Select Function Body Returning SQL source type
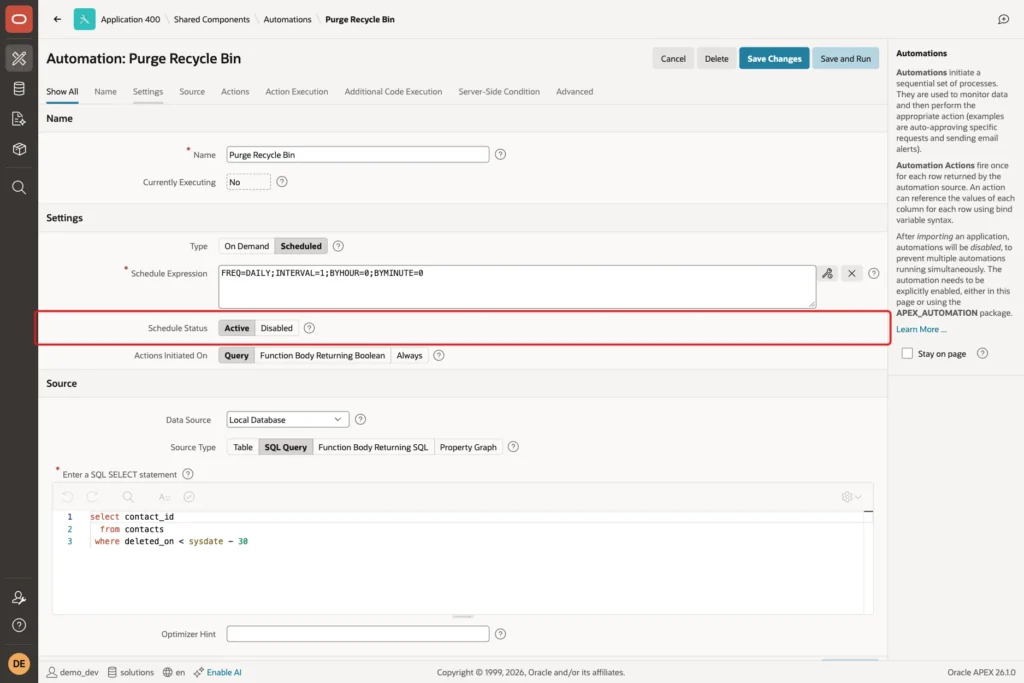 (x=373, y=447)
